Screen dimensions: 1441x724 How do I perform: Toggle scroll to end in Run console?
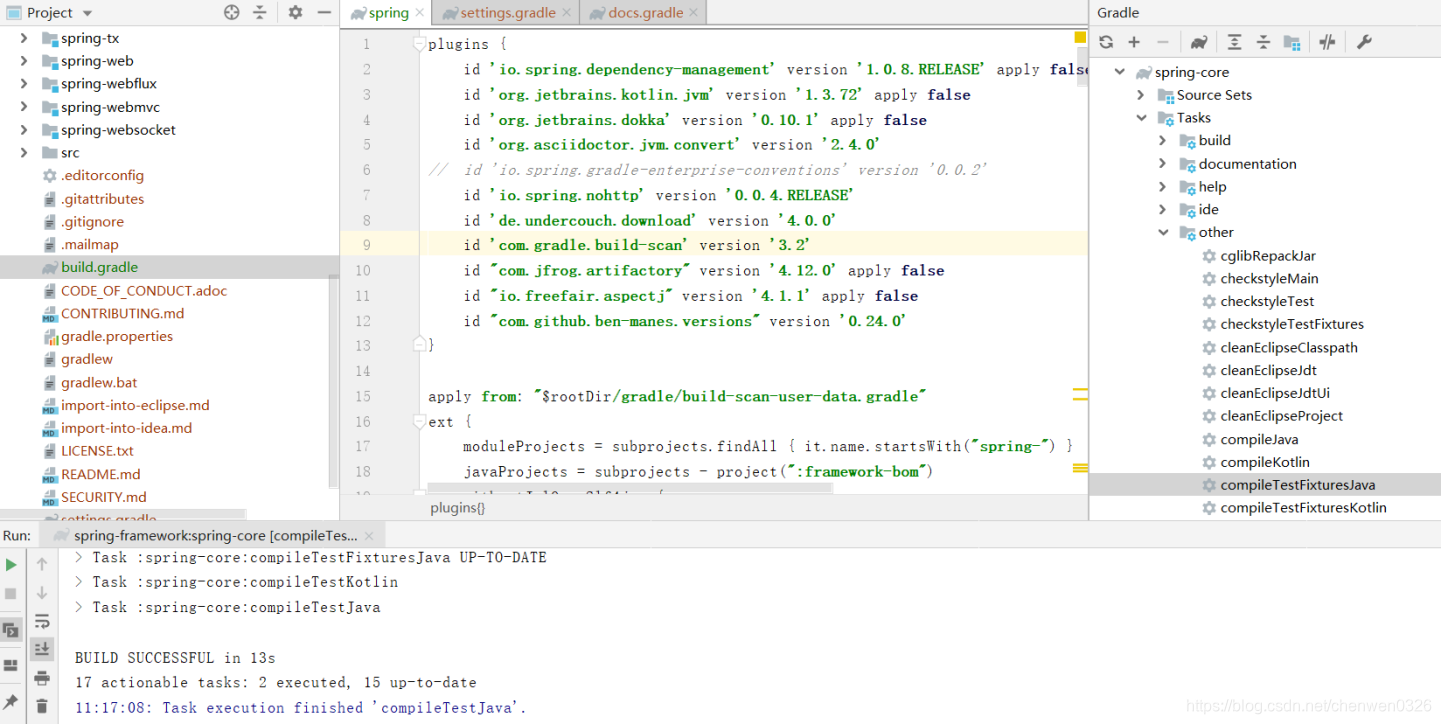point(42,649)
